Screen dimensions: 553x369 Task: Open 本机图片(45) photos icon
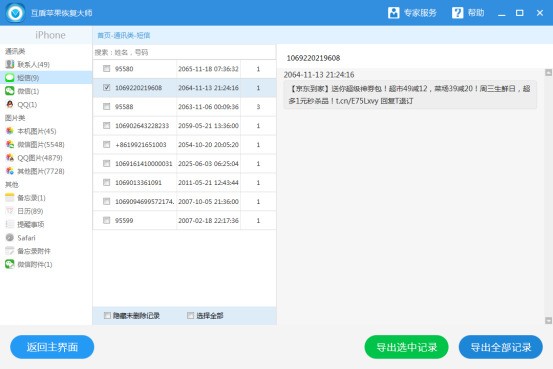pos(10,131)
